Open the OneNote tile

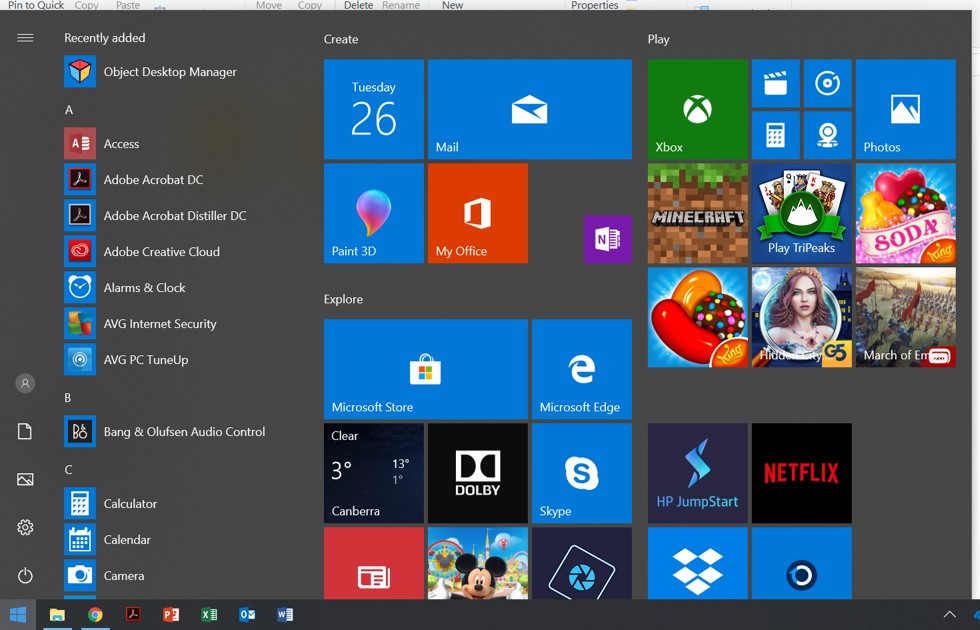[608, 239]
